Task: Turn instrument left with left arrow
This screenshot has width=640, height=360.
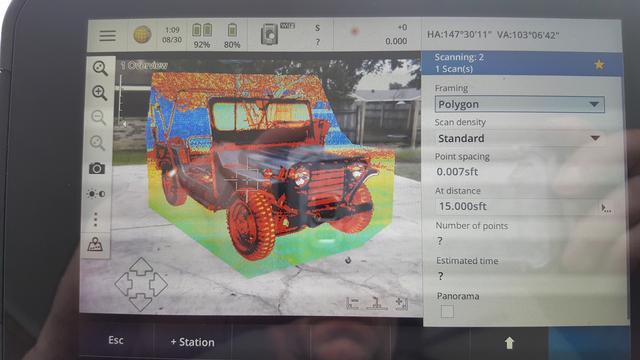Action: pos(123,284)
